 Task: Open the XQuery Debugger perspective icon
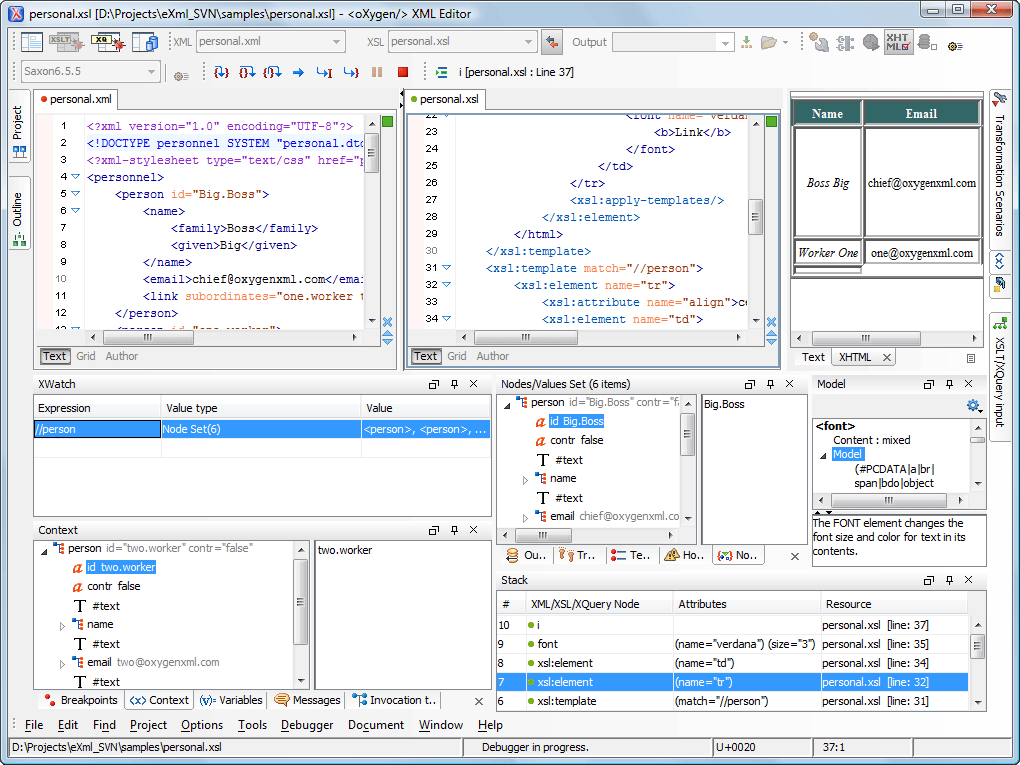(x=108, y=42)
